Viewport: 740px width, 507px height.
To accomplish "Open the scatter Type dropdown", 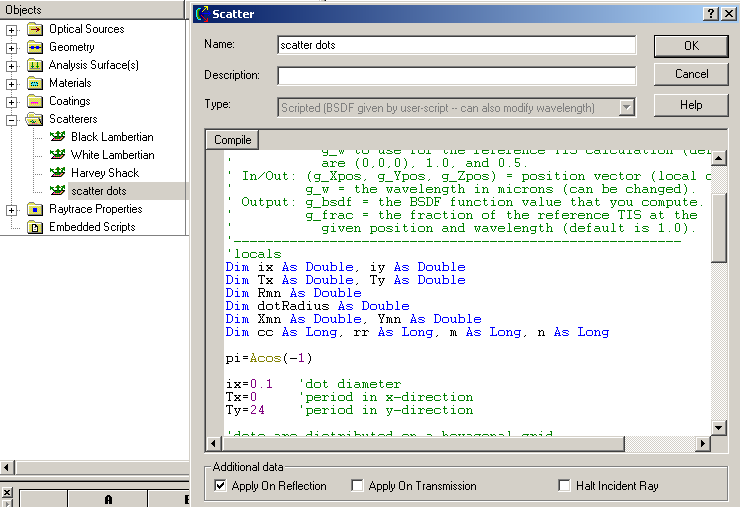I will pos(626,108).
